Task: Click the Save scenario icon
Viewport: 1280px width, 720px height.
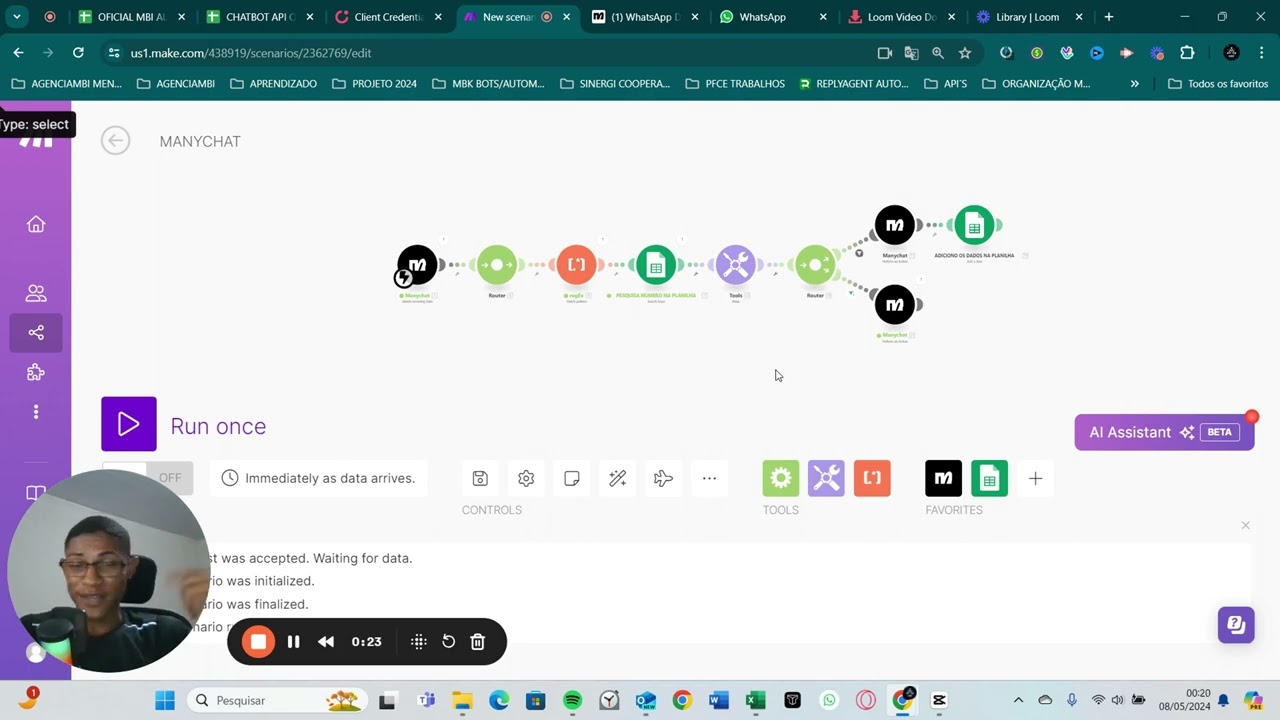Action: (x=480, y=478)
